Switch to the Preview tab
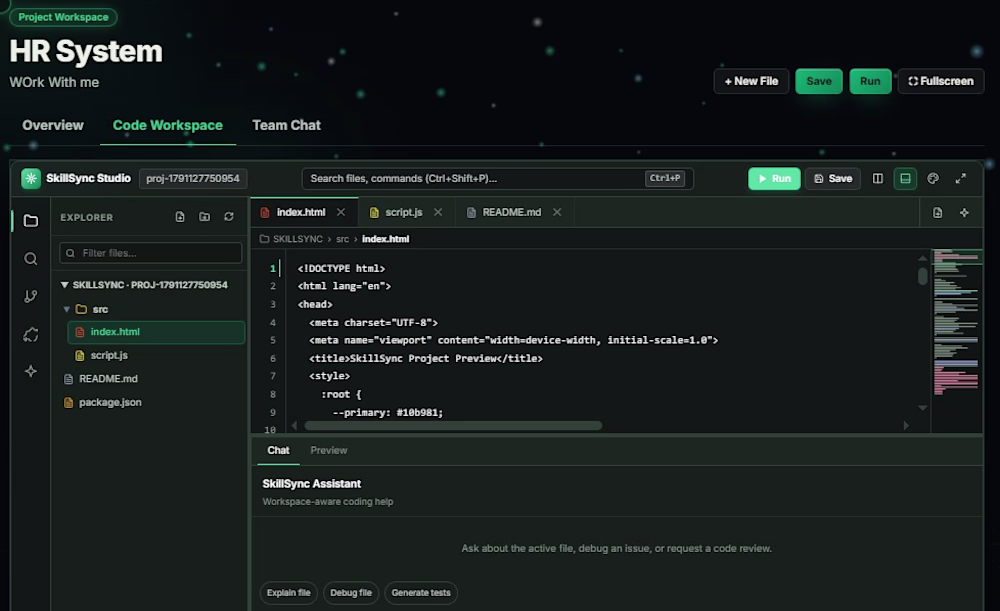The width and height of the screenshot is (1000, 611). tap(328, 450)
